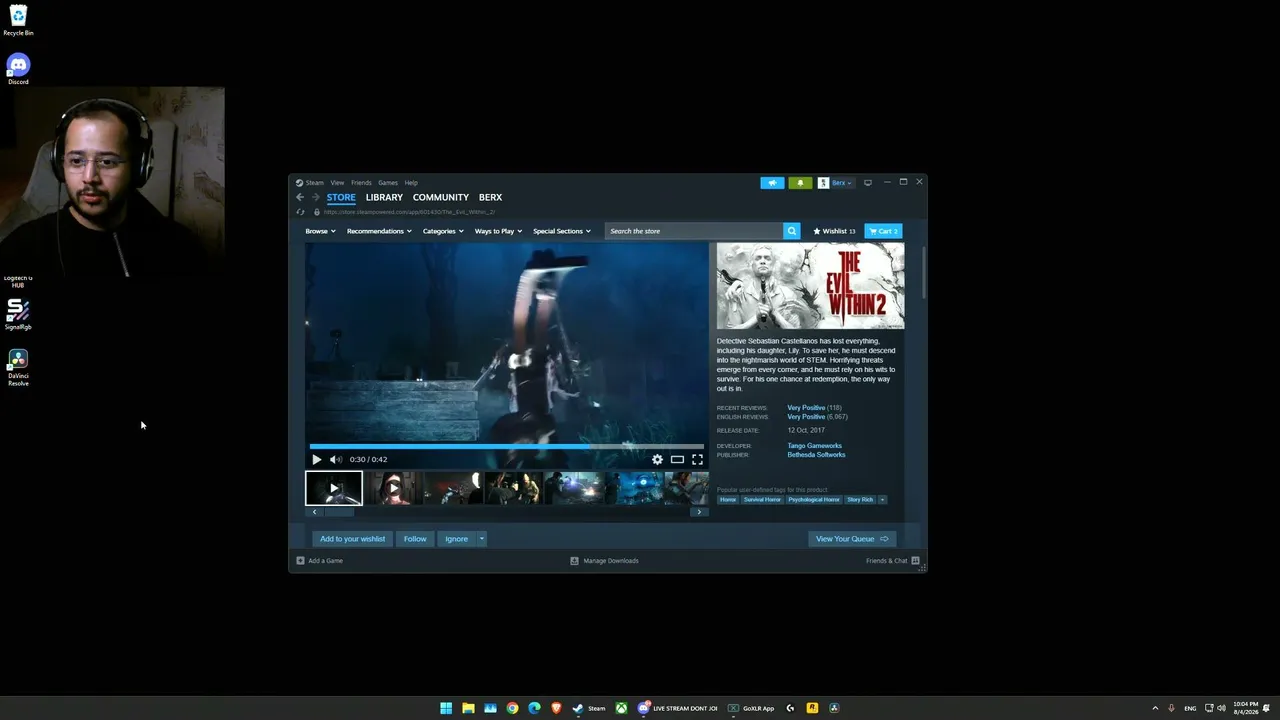Image resolution: width=1280 pixels, height=720 pixels.
Task: Open the Friends menu
Action: click(361, 183)
